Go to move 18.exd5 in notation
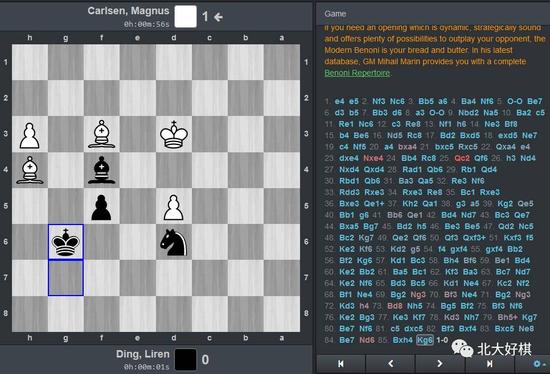The height and width of the screenshot is (374, 550). (x=507, y=135)
